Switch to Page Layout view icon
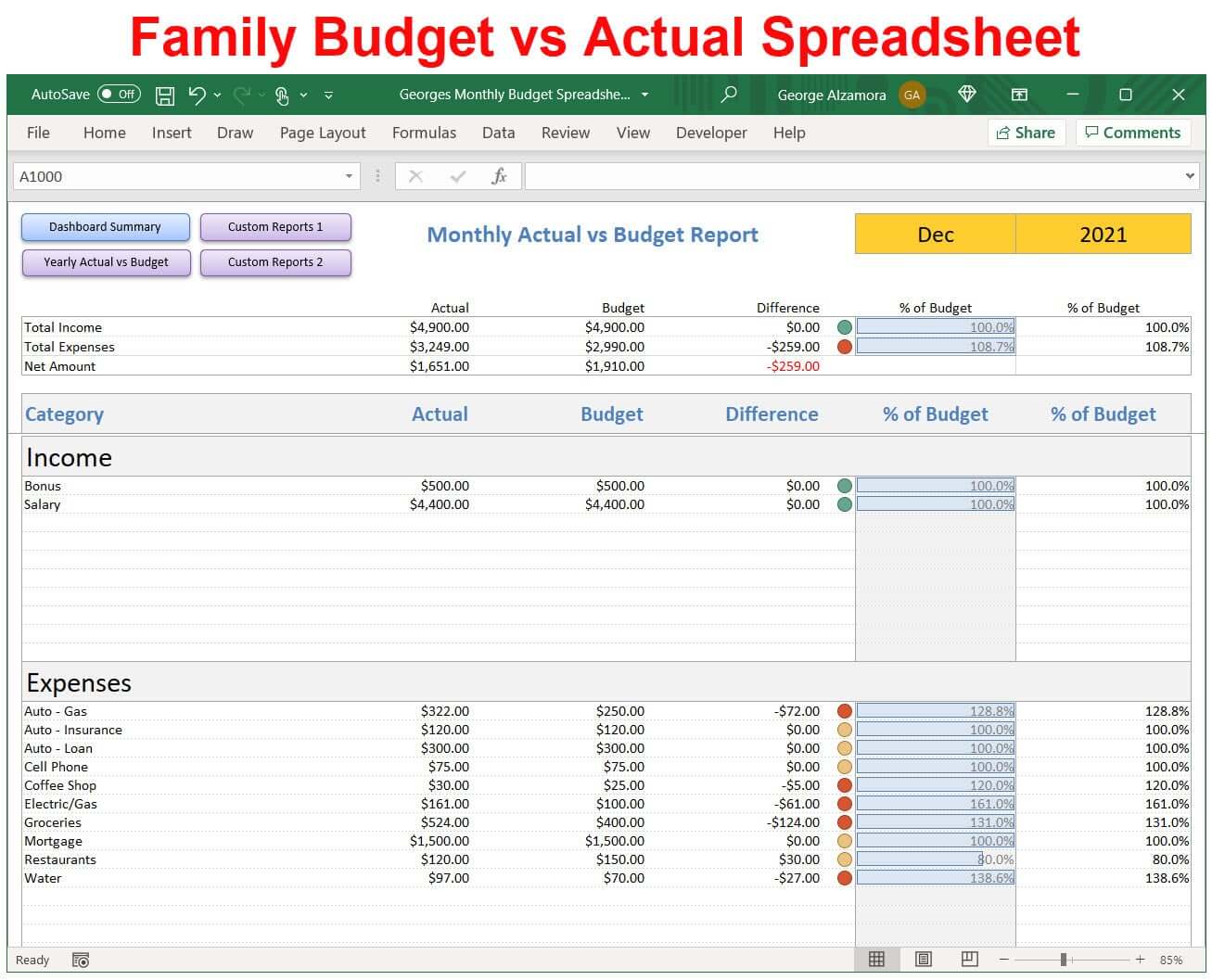 (x=924, y=960)
